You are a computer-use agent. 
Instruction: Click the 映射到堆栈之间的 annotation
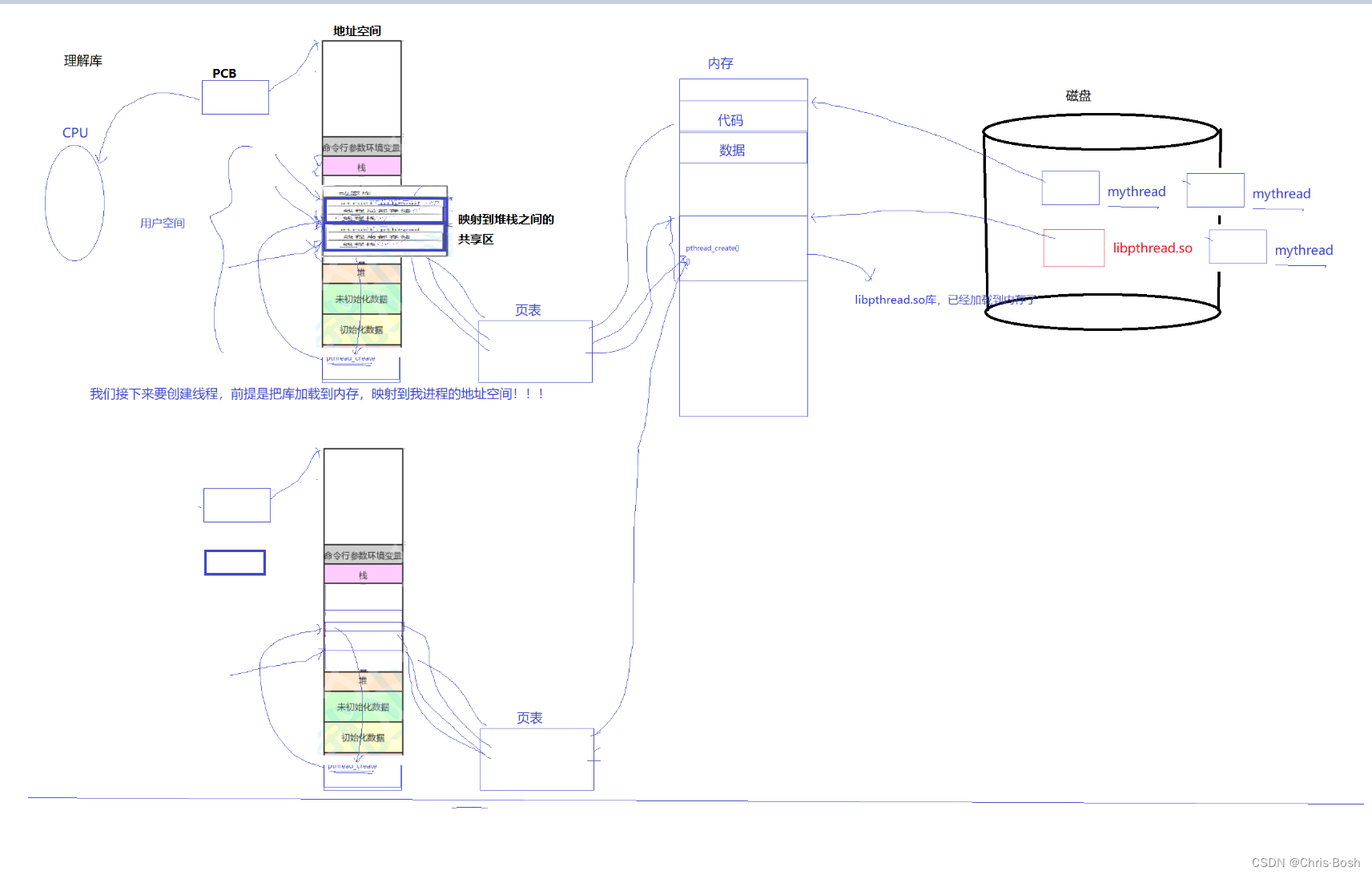click(x=506, y=220)
